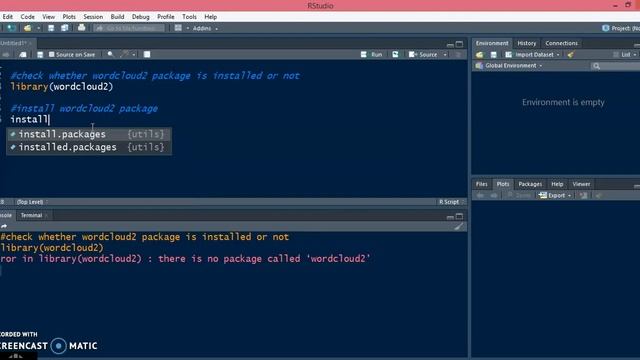Expand the Source options dropdown arrow
The image size is (640, 360).
tap(445, 55)
